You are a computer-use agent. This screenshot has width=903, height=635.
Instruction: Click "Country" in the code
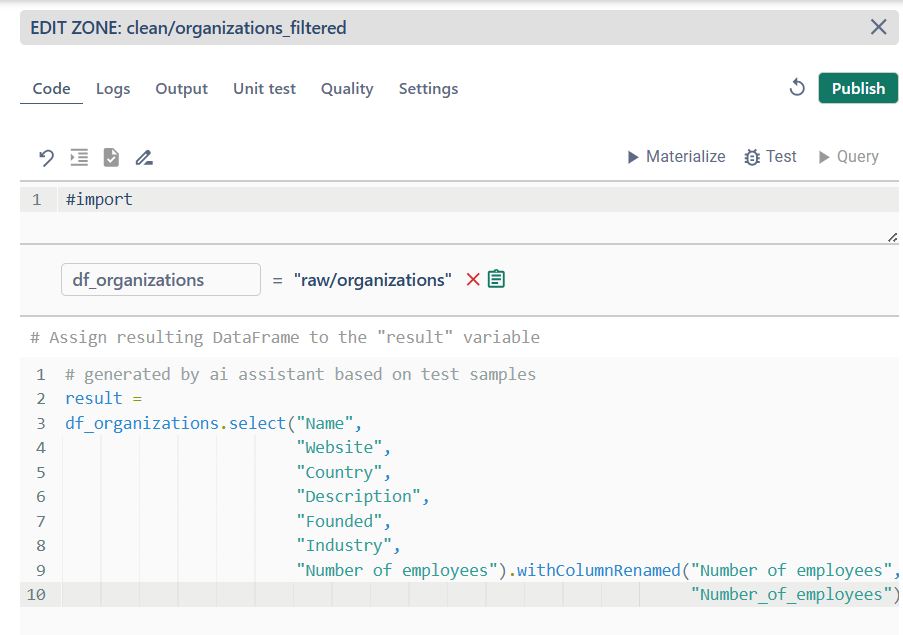tap(339, 472)
